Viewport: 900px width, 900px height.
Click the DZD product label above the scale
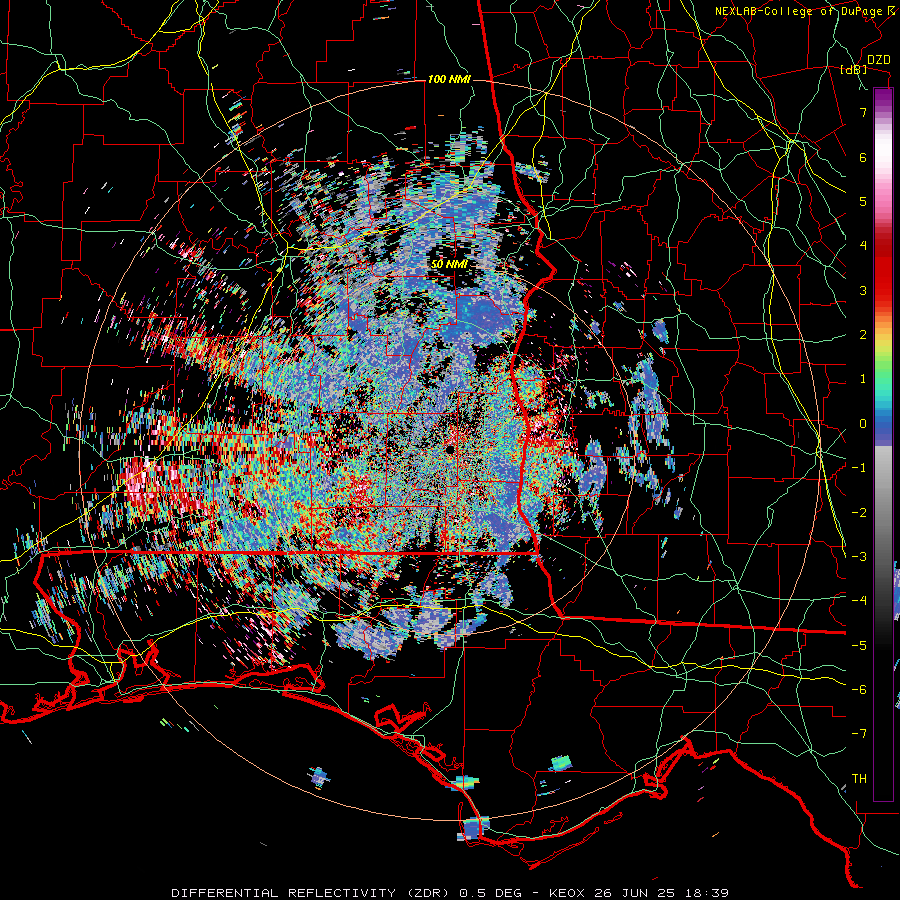(x=878, y=60)
